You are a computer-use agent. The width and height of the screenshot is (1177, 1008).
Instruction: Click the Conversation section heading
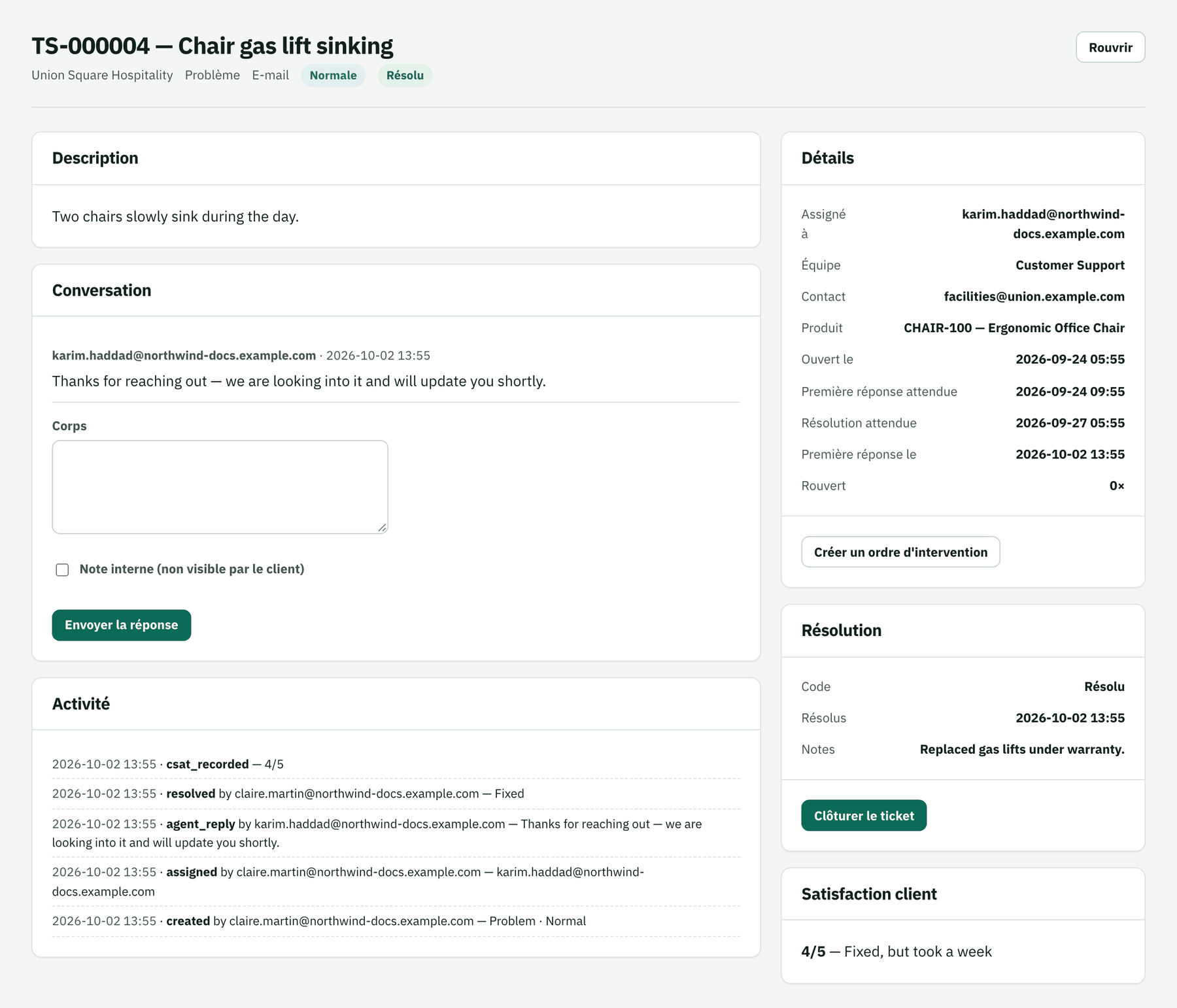coord(101,290)
